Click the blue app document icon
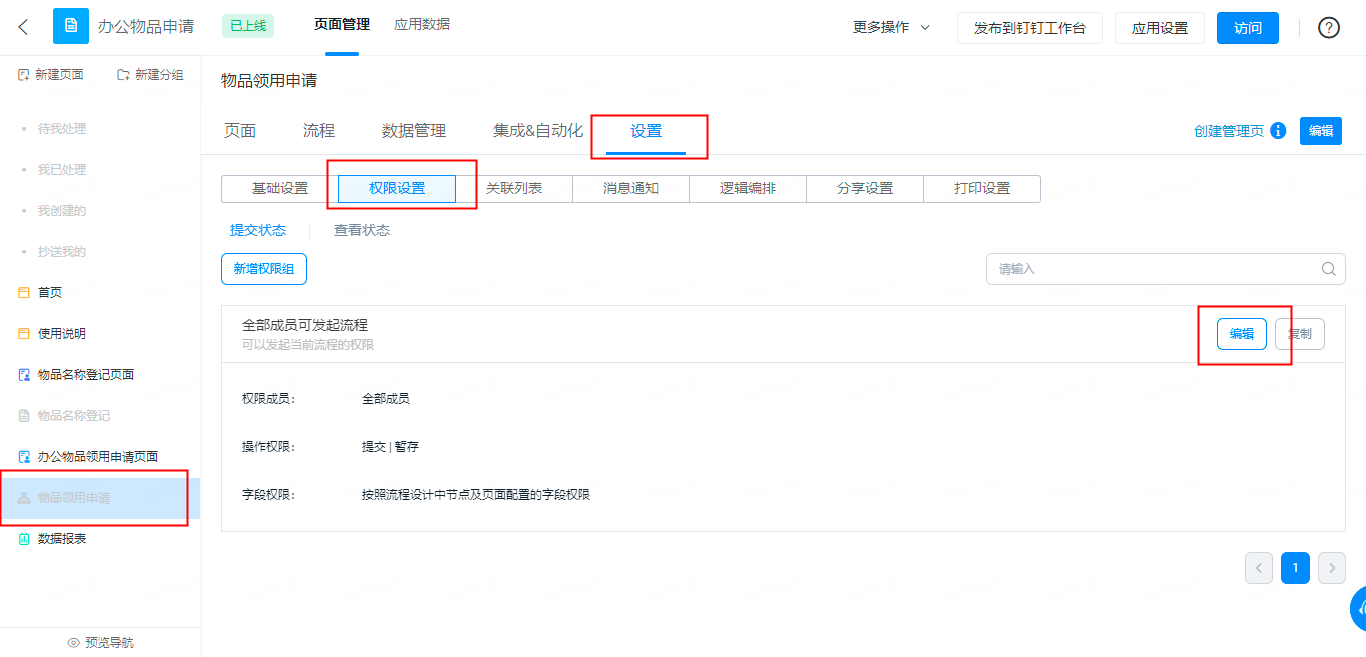 71,26
